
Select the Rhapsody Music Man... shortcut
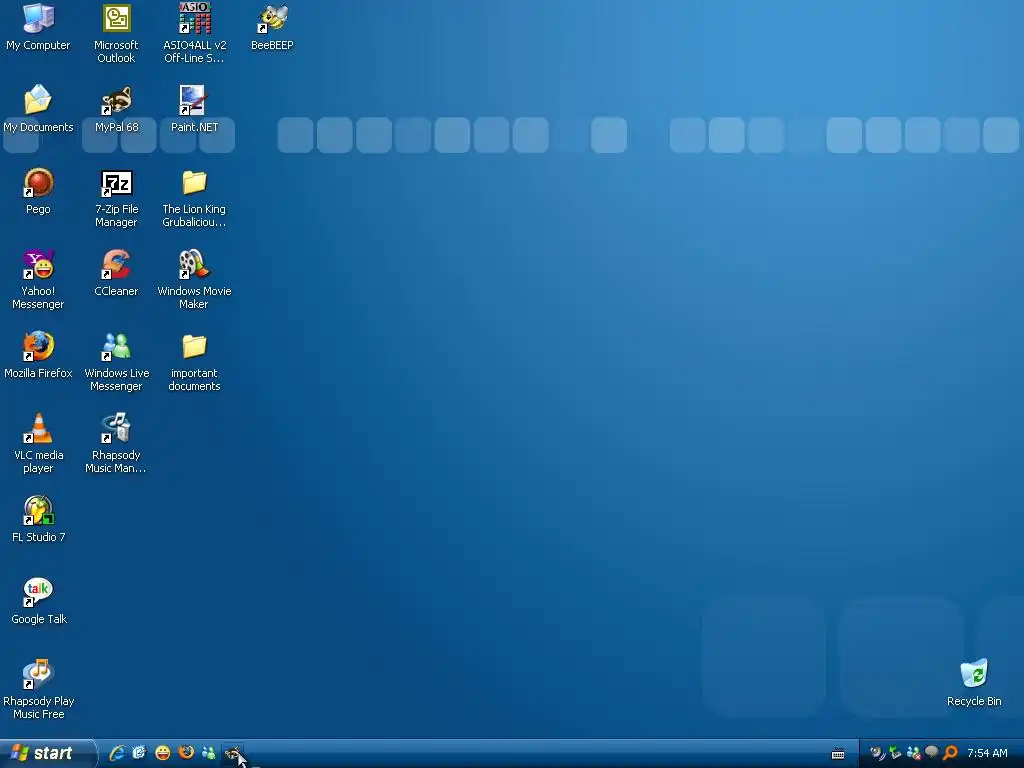pyautogui.click(x=116, y=444)
